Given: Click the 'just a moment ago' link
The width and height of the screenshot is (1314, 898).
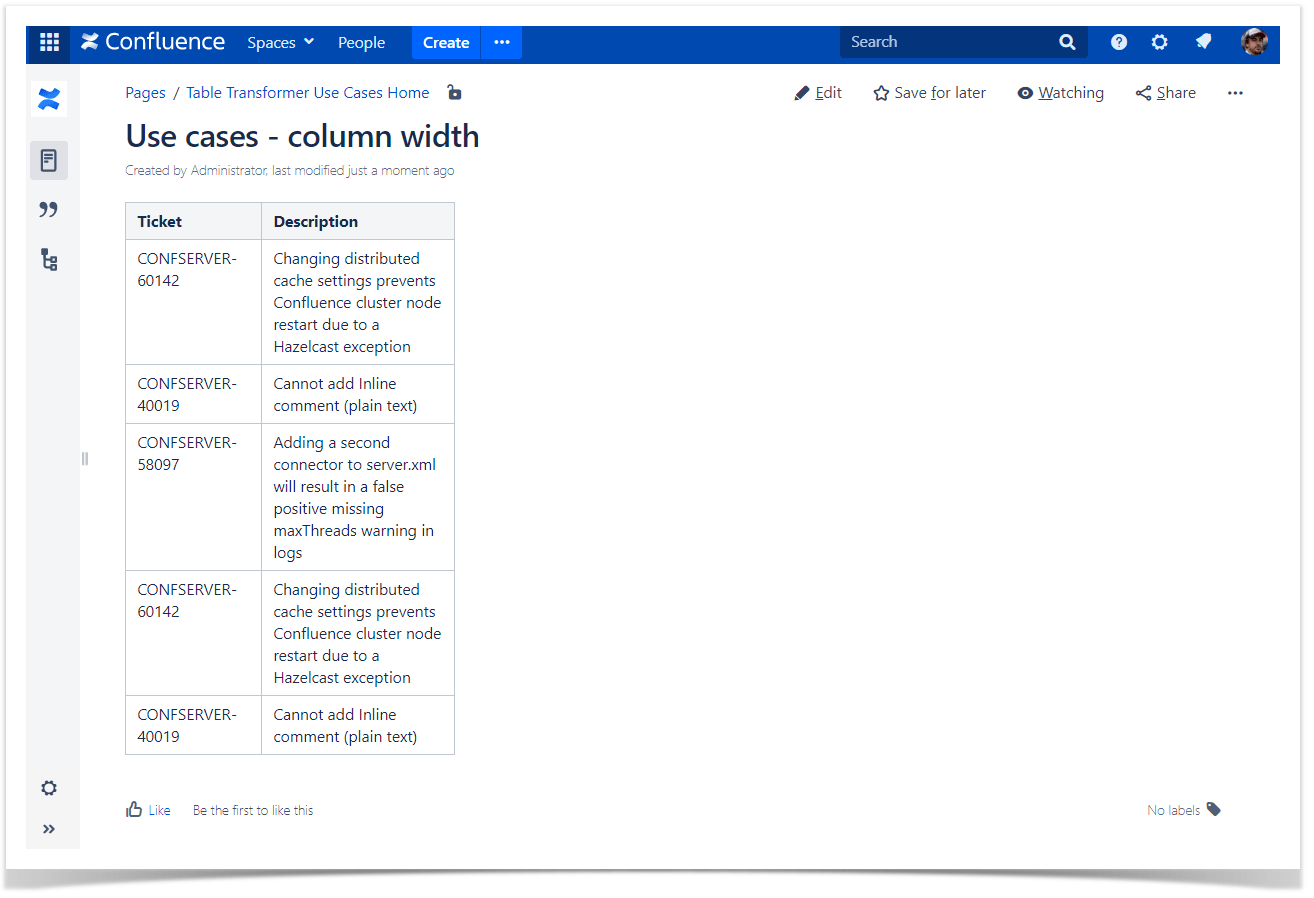Looking at the screenshot, I should pyautogui.click(x=401, y=171).
